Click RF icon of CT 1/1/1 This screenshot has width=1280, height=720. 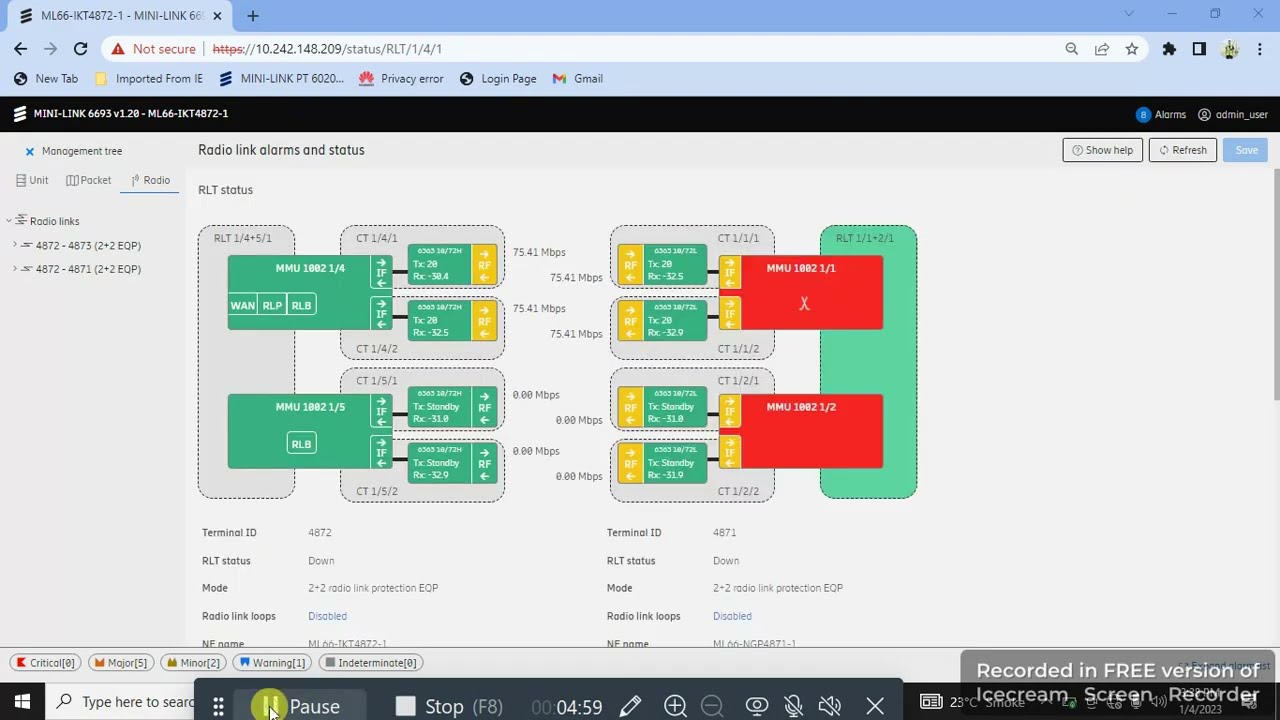[630, 266]
